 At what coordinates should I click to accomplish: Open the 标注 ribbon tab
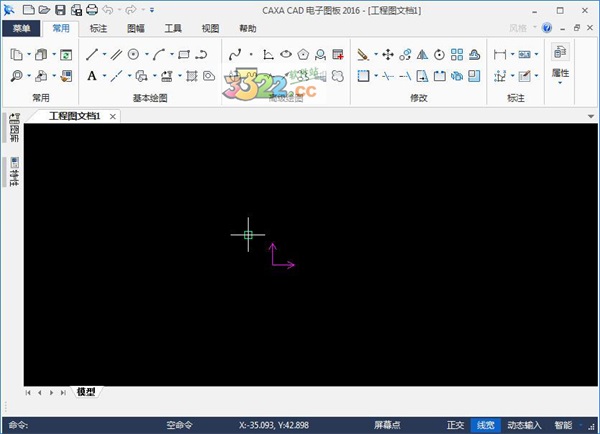(x=98, y=29)
